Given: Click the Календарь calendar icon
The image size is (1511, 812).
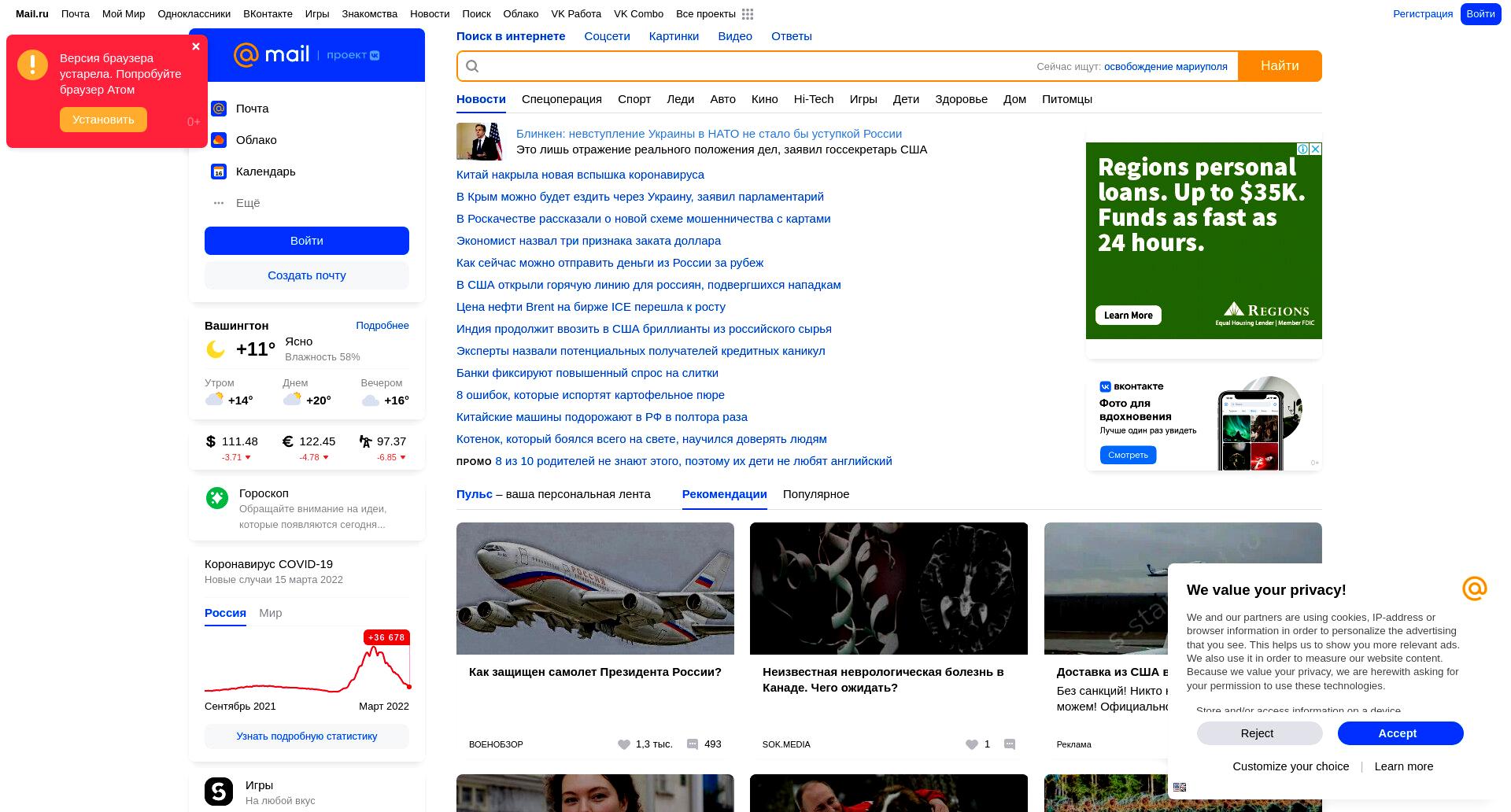Looking at the screenshot, I should (x=219, y=172).
